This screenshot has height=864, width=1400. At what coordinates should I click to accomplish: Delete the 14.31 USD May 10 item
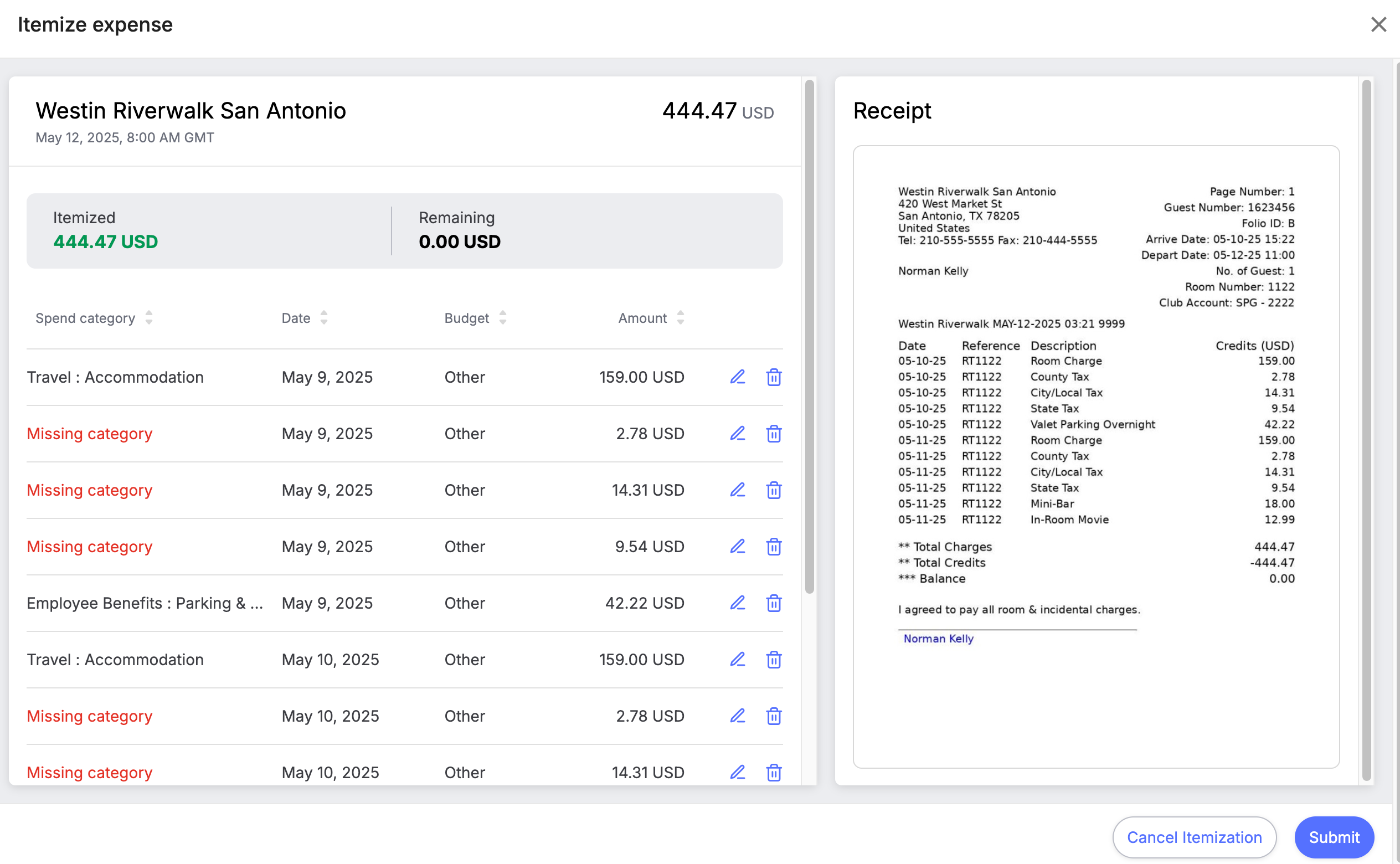point(774,773)
